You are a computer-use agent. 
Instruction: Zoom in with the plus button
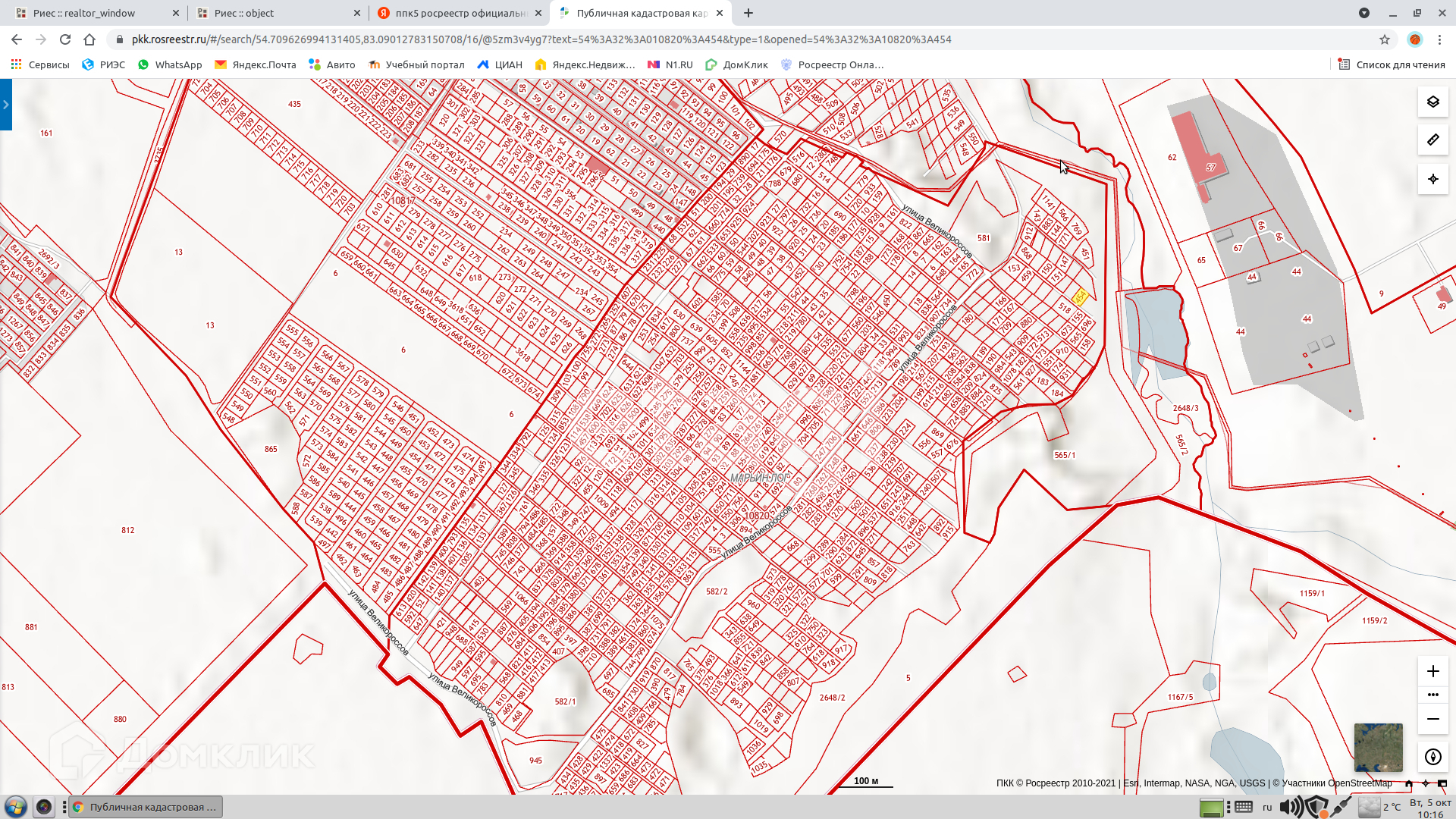1432,671
